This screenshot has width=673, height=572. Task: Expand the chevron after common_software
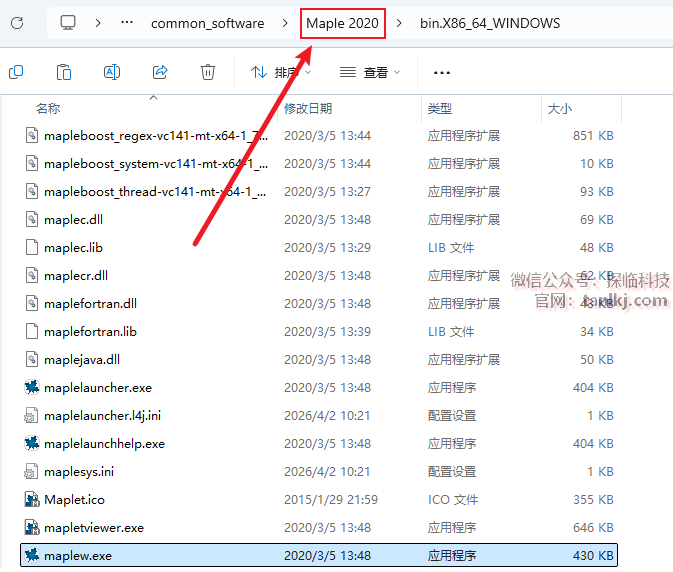(x=285, y=23)
